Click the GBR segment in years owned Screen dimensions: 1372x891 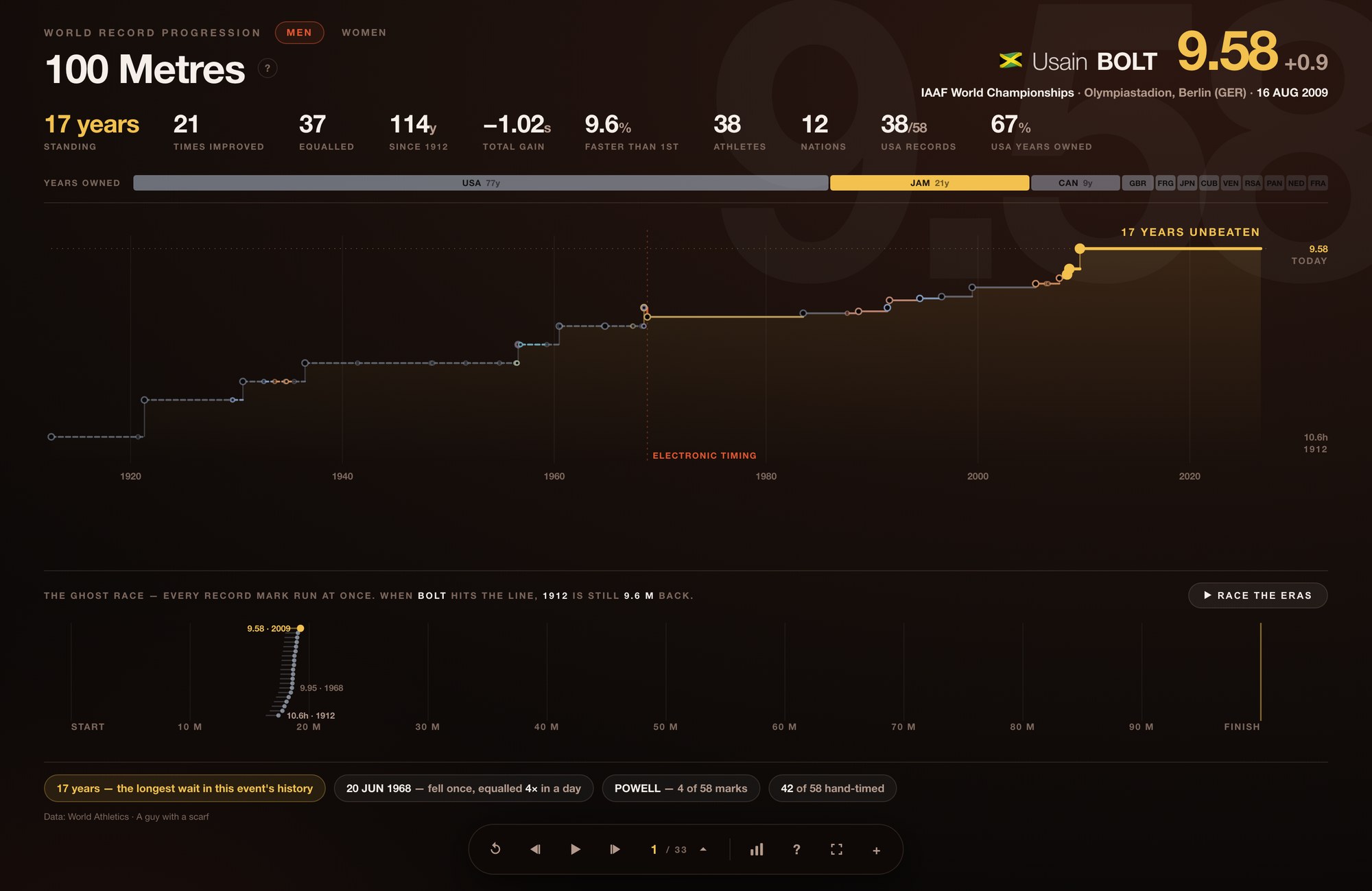pos(1137,183)
